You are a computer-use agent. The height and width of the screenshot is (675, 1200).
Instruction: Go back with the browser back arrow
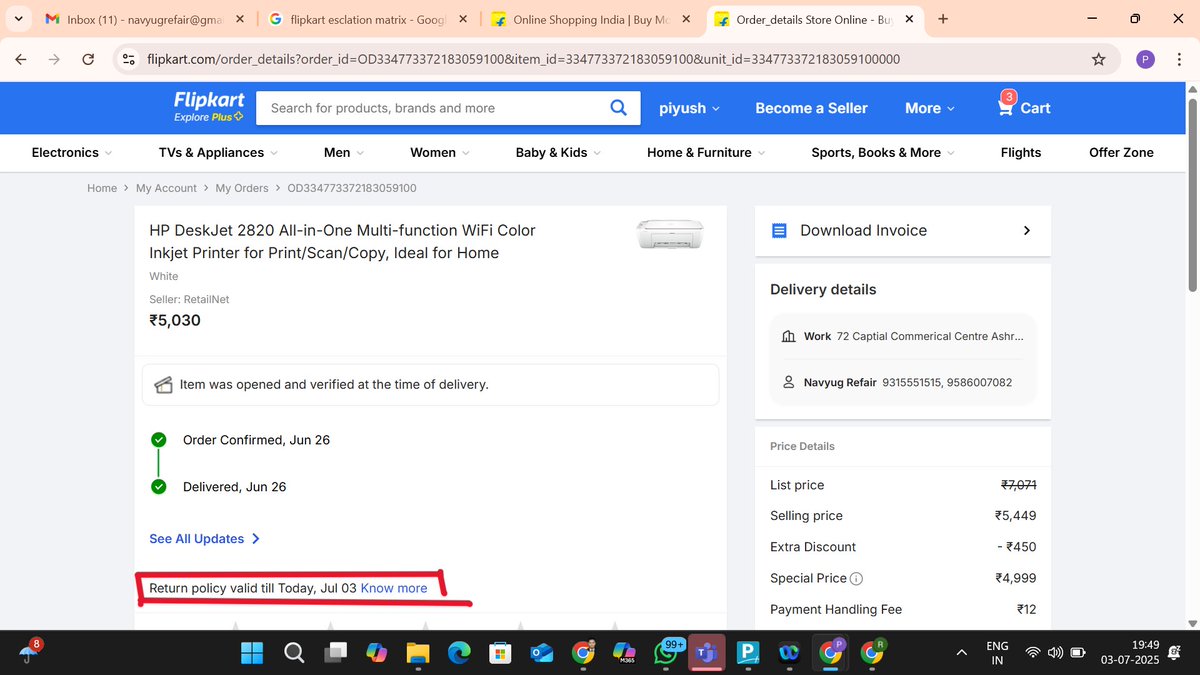[21, 59]
